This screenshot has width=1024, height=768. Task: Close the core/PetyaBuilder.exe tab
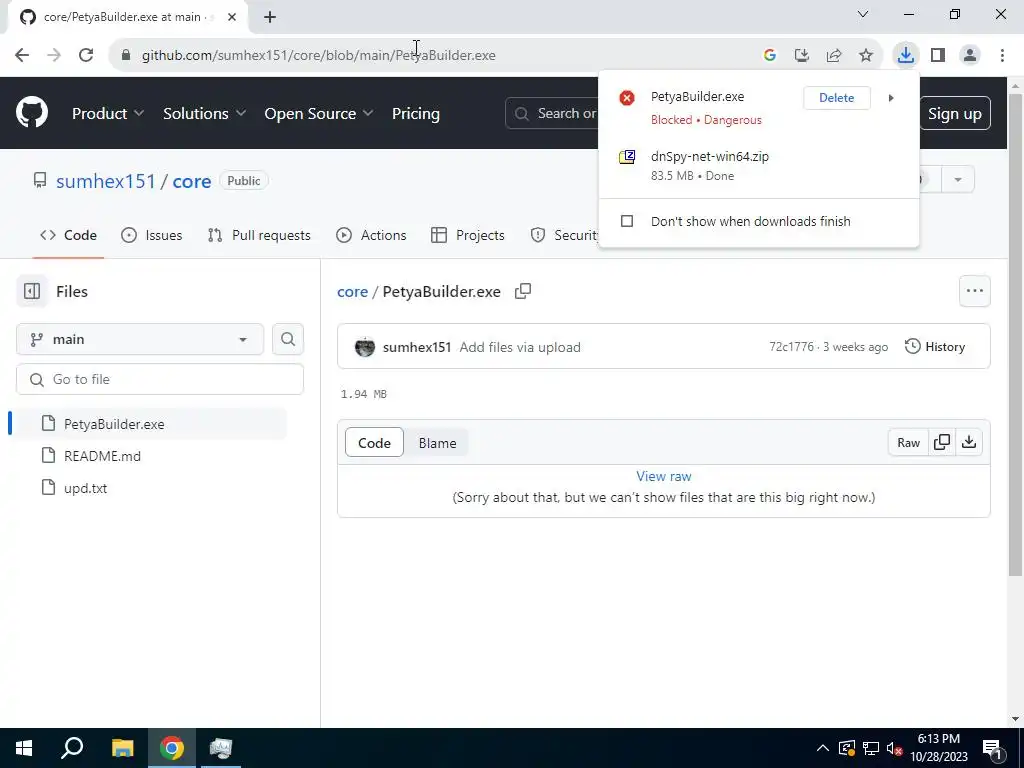(x=232, y=17)
